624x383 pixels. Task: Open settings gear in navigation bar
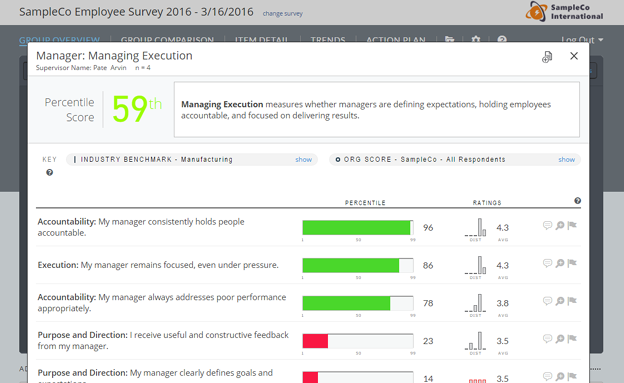[476, 39]
